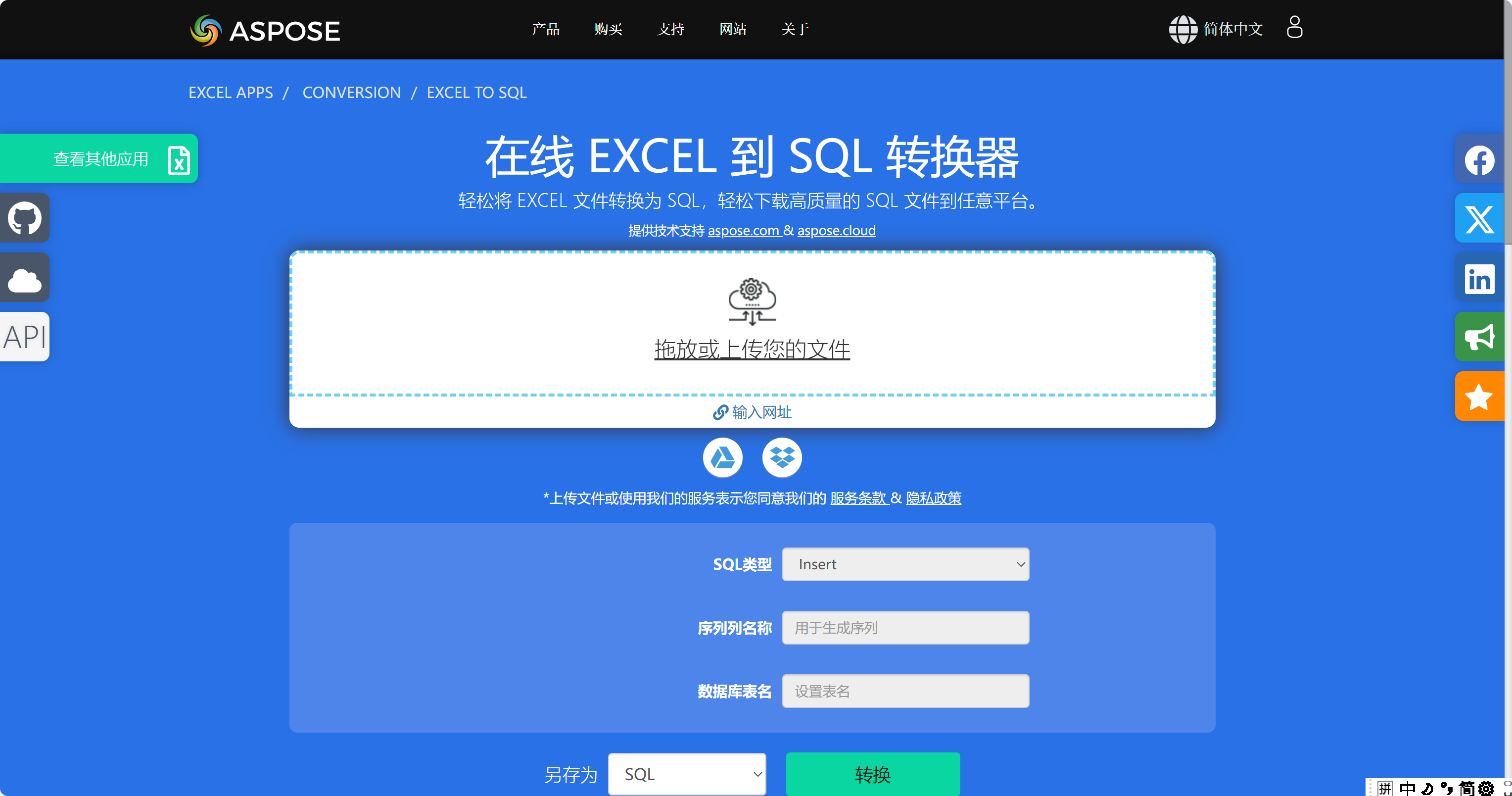Open the 简体中文 language selector
The image size is (1512, 796).
tap(1216, 29)
